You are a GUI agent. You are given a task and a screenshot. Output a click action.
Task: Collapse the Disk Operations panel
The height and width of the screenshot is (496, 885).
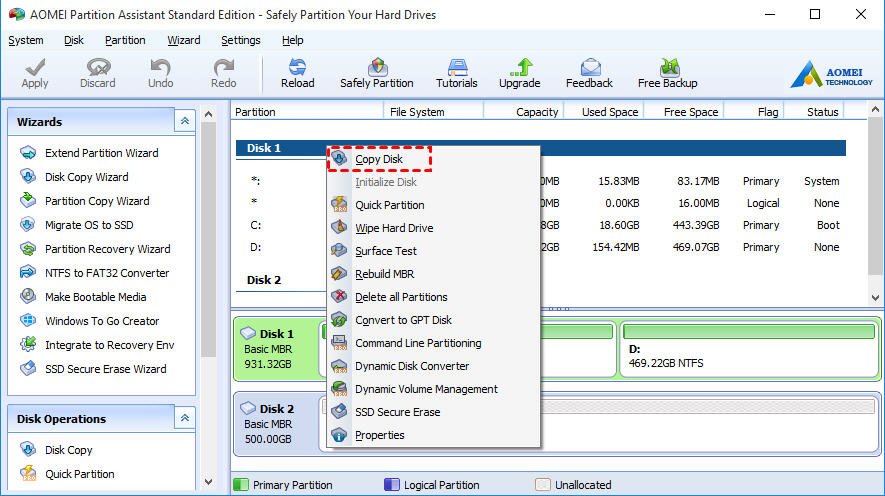tap(185, 418)
